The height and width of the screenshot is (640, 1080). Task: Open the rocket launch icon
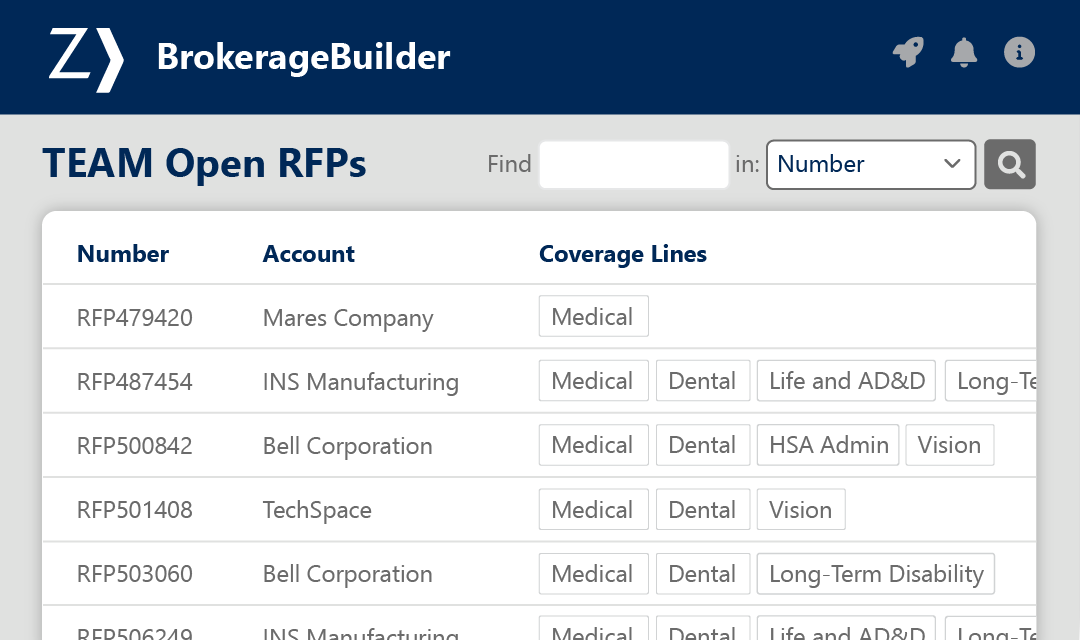point(908,52)
